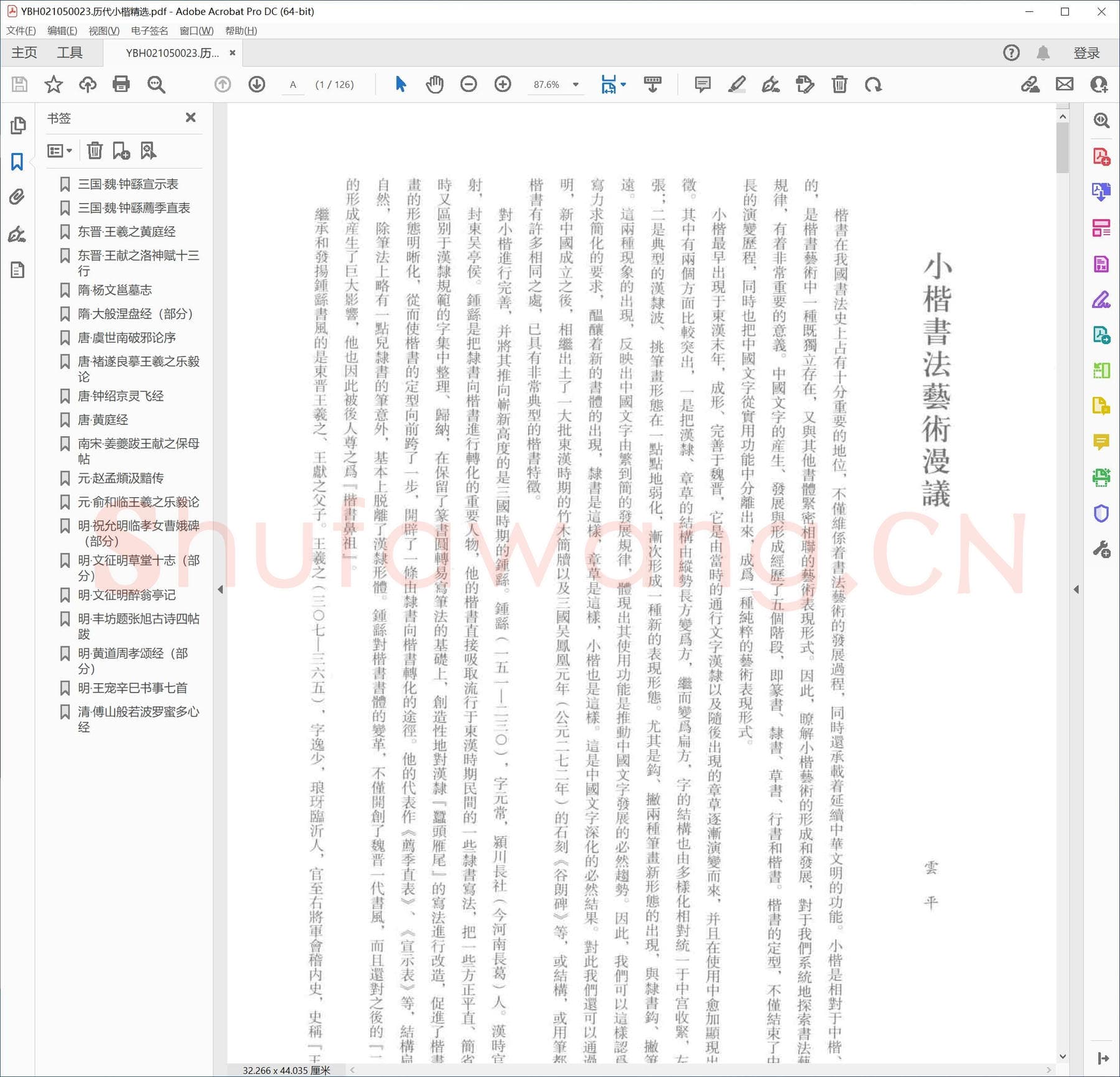Click the delete trash icon in toolbar
This screenshot has width=1120, height=1077.
[x=839, y=85]
